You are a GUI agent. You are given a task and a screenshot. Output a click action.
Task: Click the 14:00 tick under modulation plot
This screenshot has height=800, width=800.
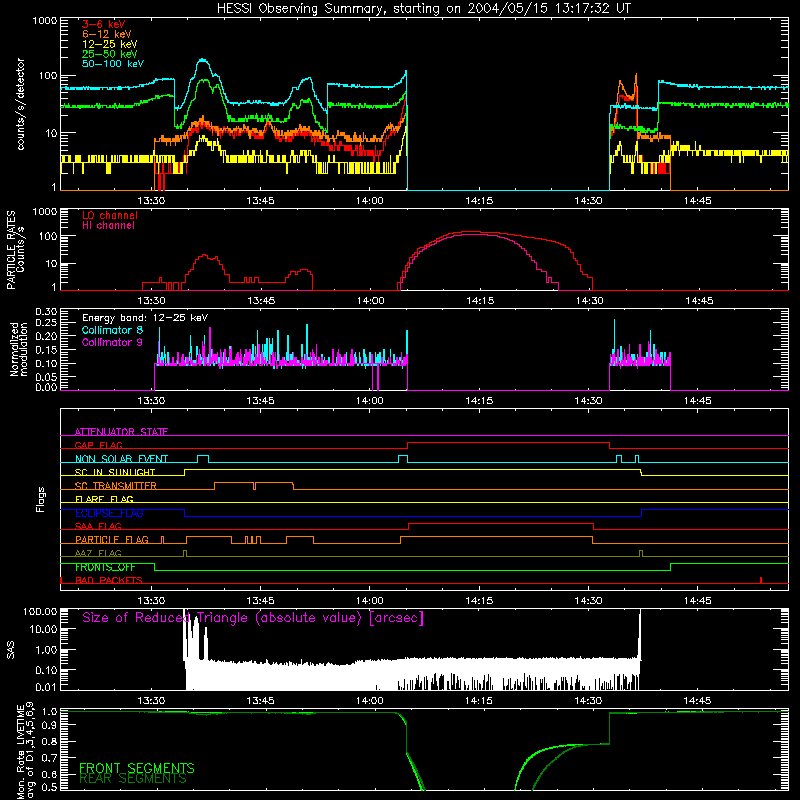click(369, 401)
